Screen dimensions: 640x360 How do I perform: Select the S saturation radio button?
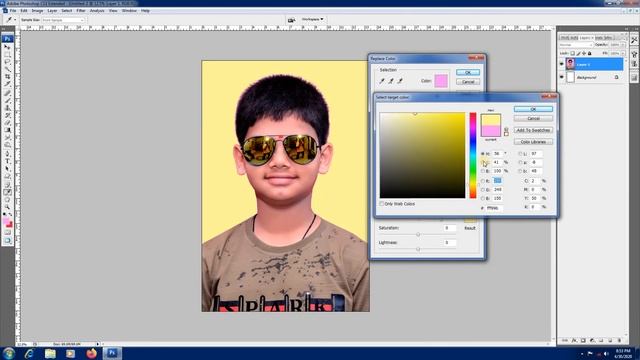[x=483, y=162]
